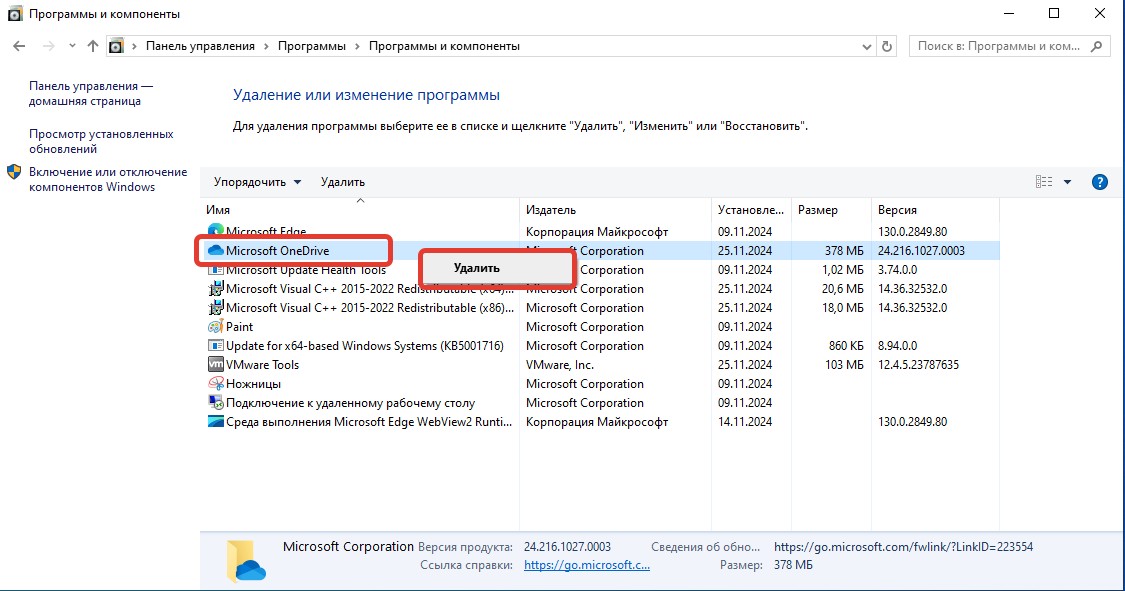This screenshot has width=1125, height=591.
Task: Click "Корпорация Майкрософт" publisher for Microsoft Edge
Action: (597, 232)
